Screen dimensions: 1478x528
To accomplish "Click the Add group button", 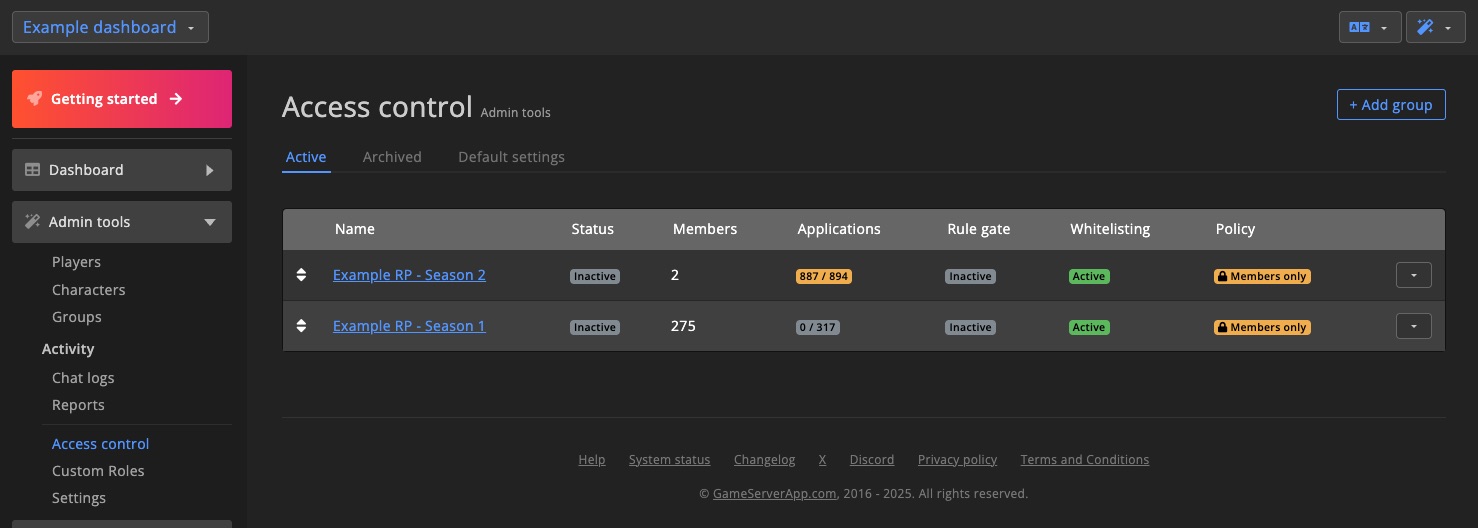I will click(x=1390, y=104).
